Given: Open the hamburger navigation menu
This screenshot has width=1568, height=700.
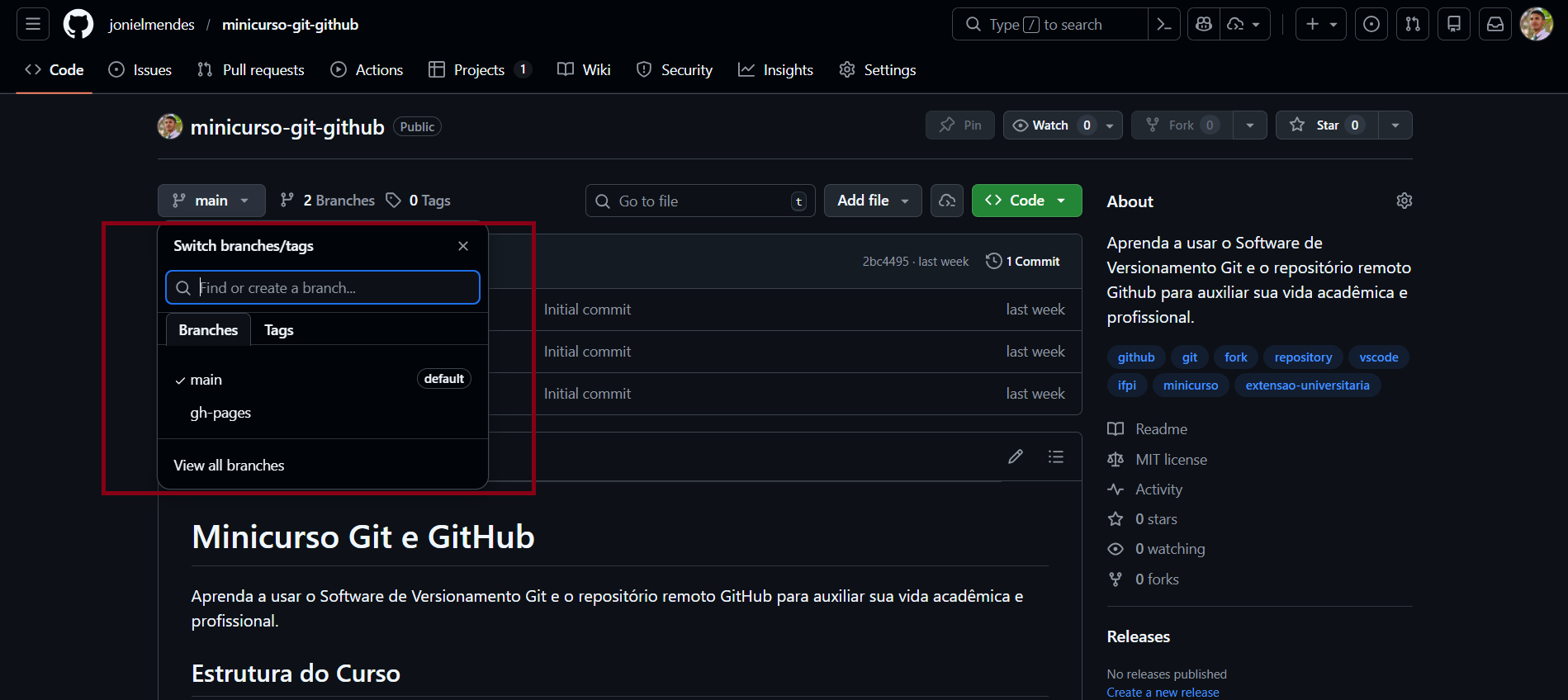Looking at the screenshot, I should tap(33, 25).
